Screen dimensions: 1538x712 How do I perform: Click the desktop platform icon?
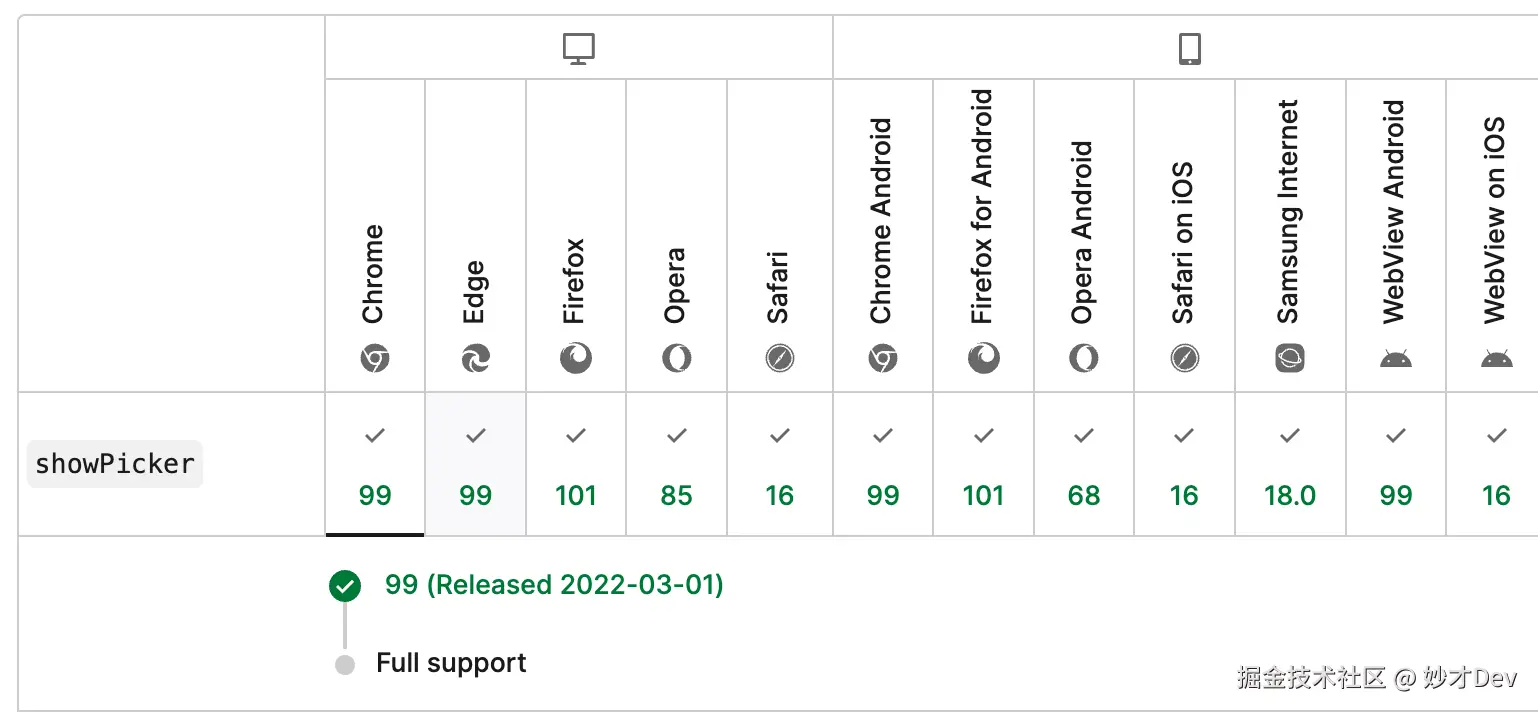tap(579, 48)
